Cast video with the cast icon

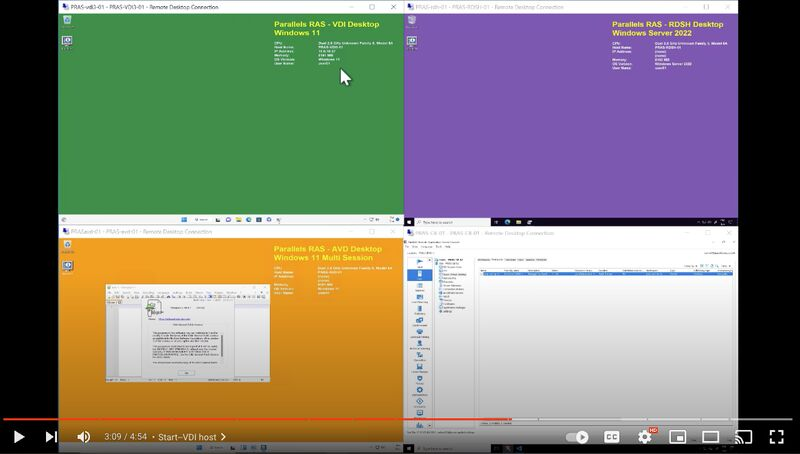click(743, 437)
